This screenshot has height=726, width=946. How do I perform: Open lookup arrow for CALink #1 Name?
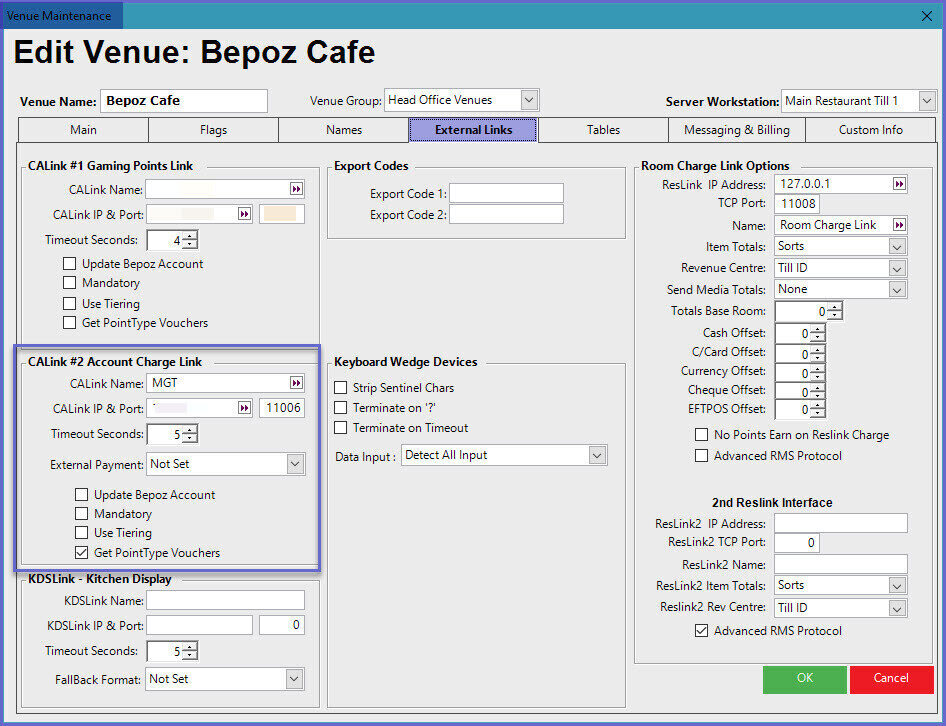tap(296, 189)
